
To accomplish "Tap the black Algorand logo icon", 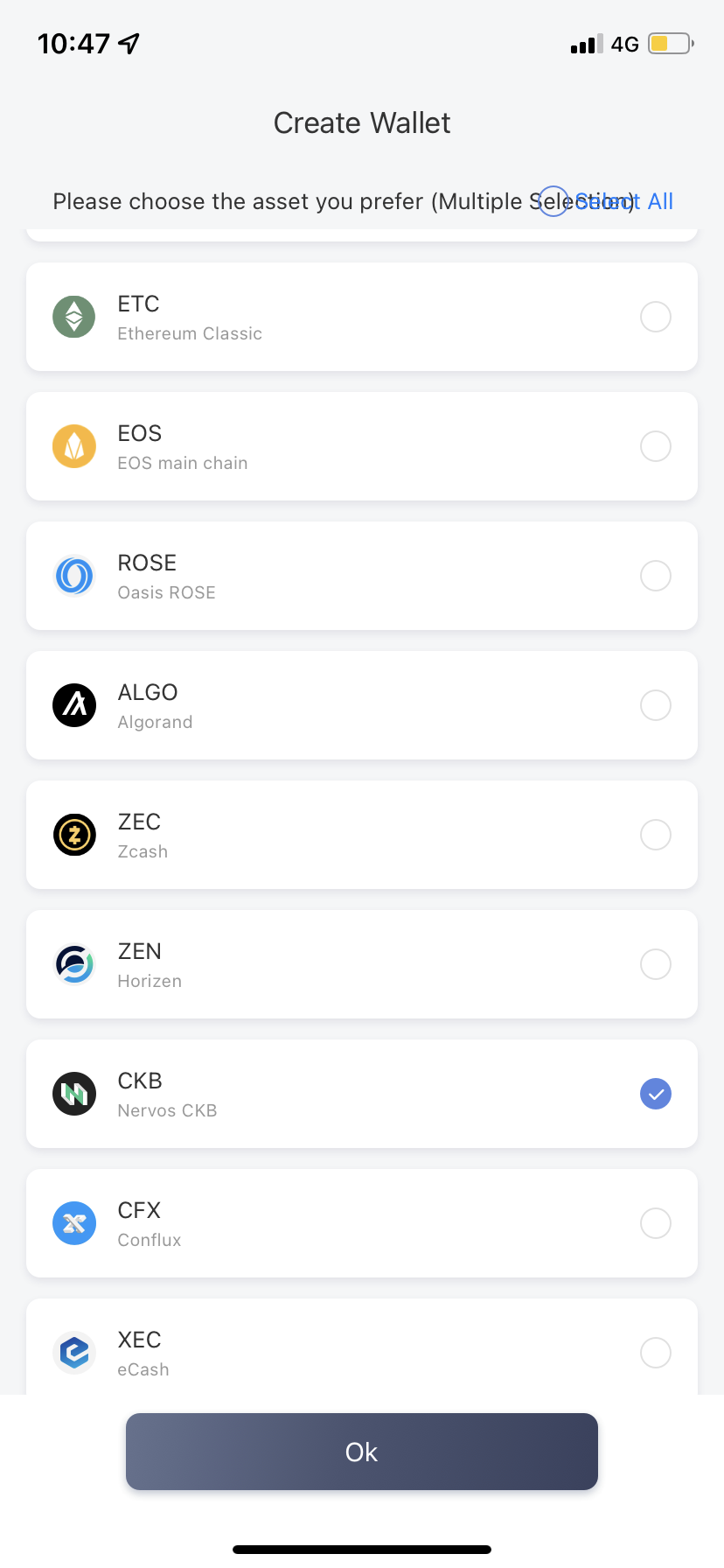I will 74,705.
